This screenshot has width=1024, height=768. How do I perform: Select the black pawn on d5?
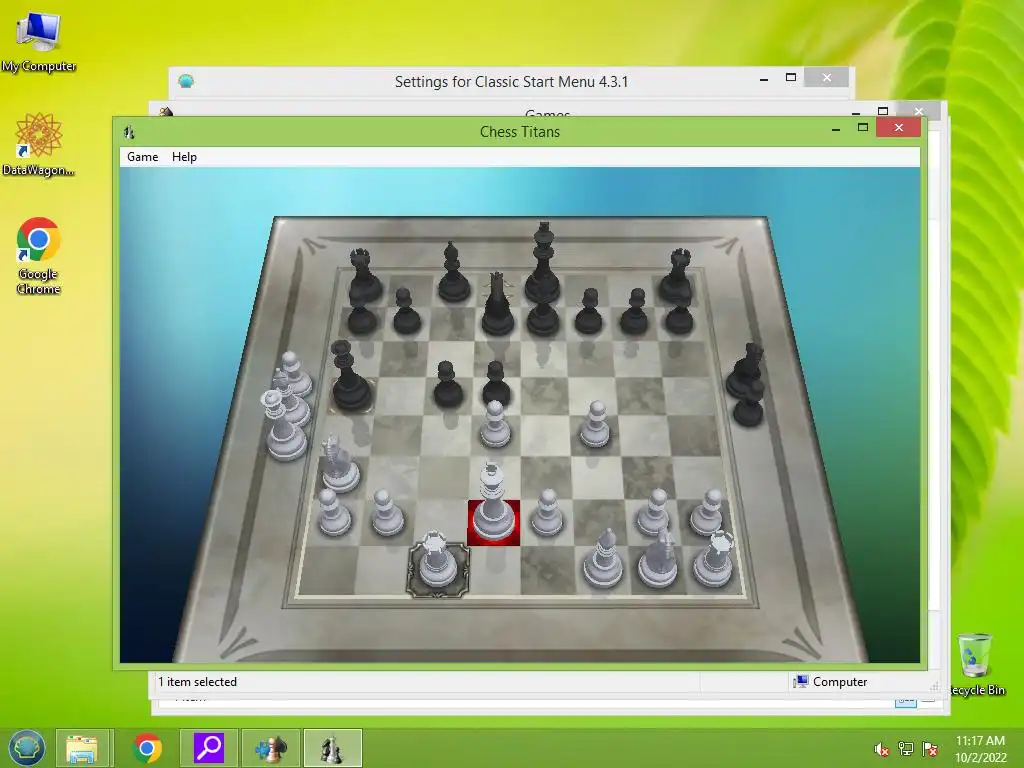[x=496, y=384]
